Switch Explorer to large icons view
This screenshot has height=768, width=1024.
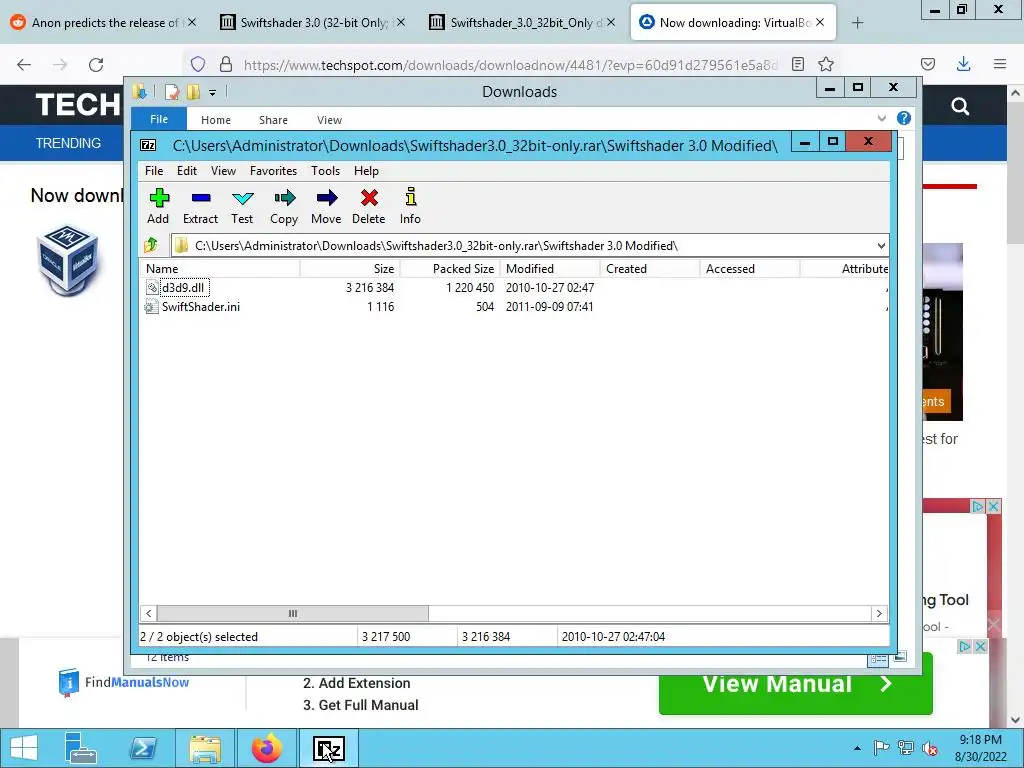(x=900, y=656)
